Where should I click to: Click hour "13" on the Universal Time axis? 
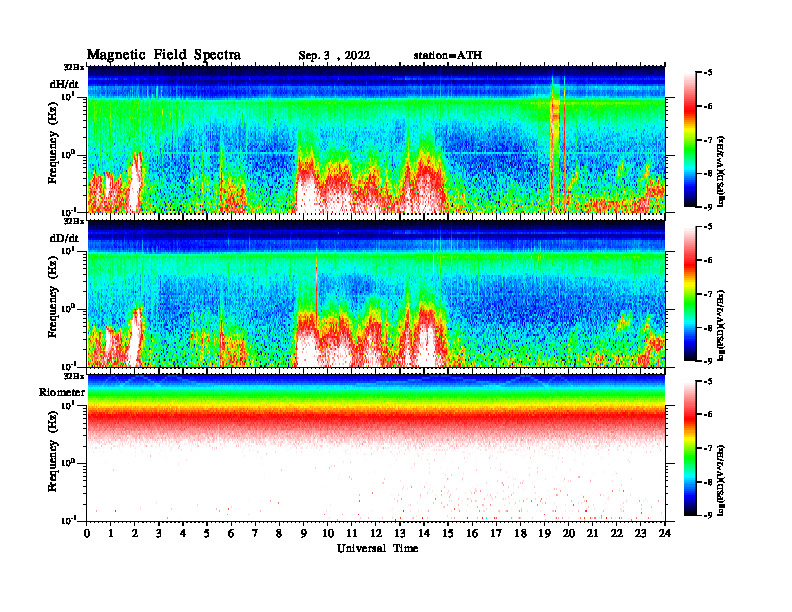click(400, 534)
